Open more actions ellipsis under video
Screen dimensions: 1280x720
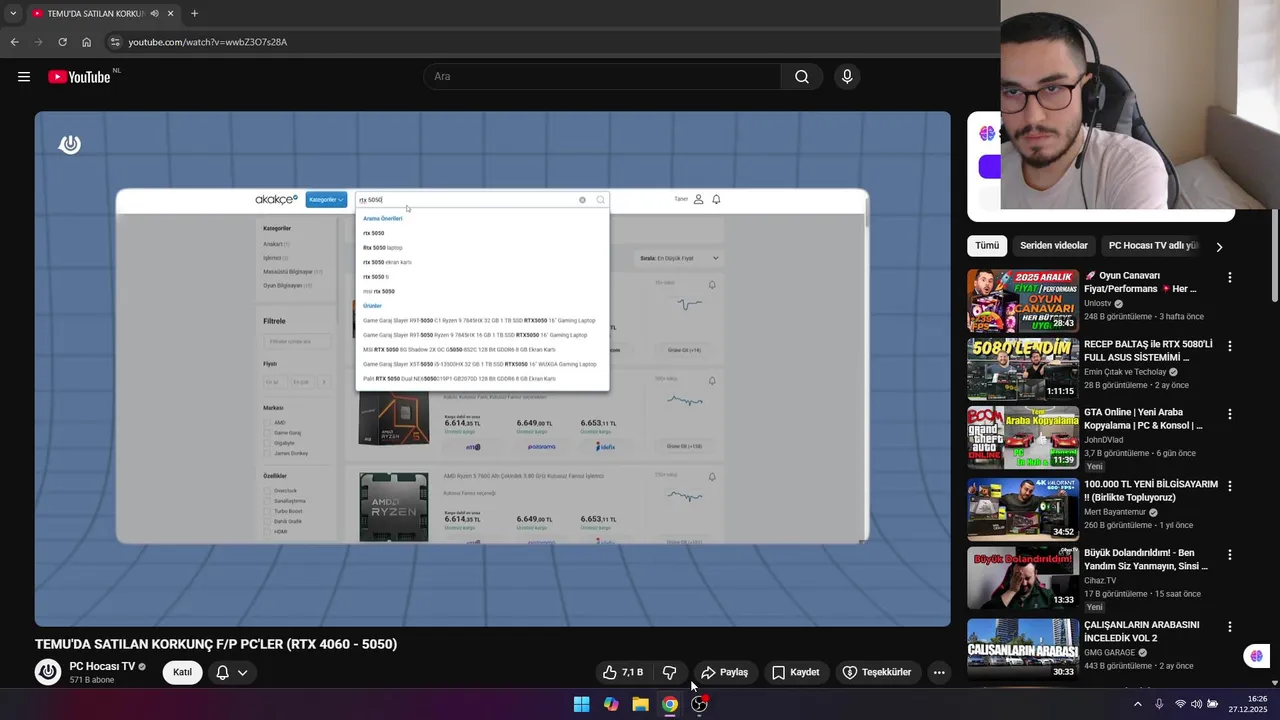(939, 672)
